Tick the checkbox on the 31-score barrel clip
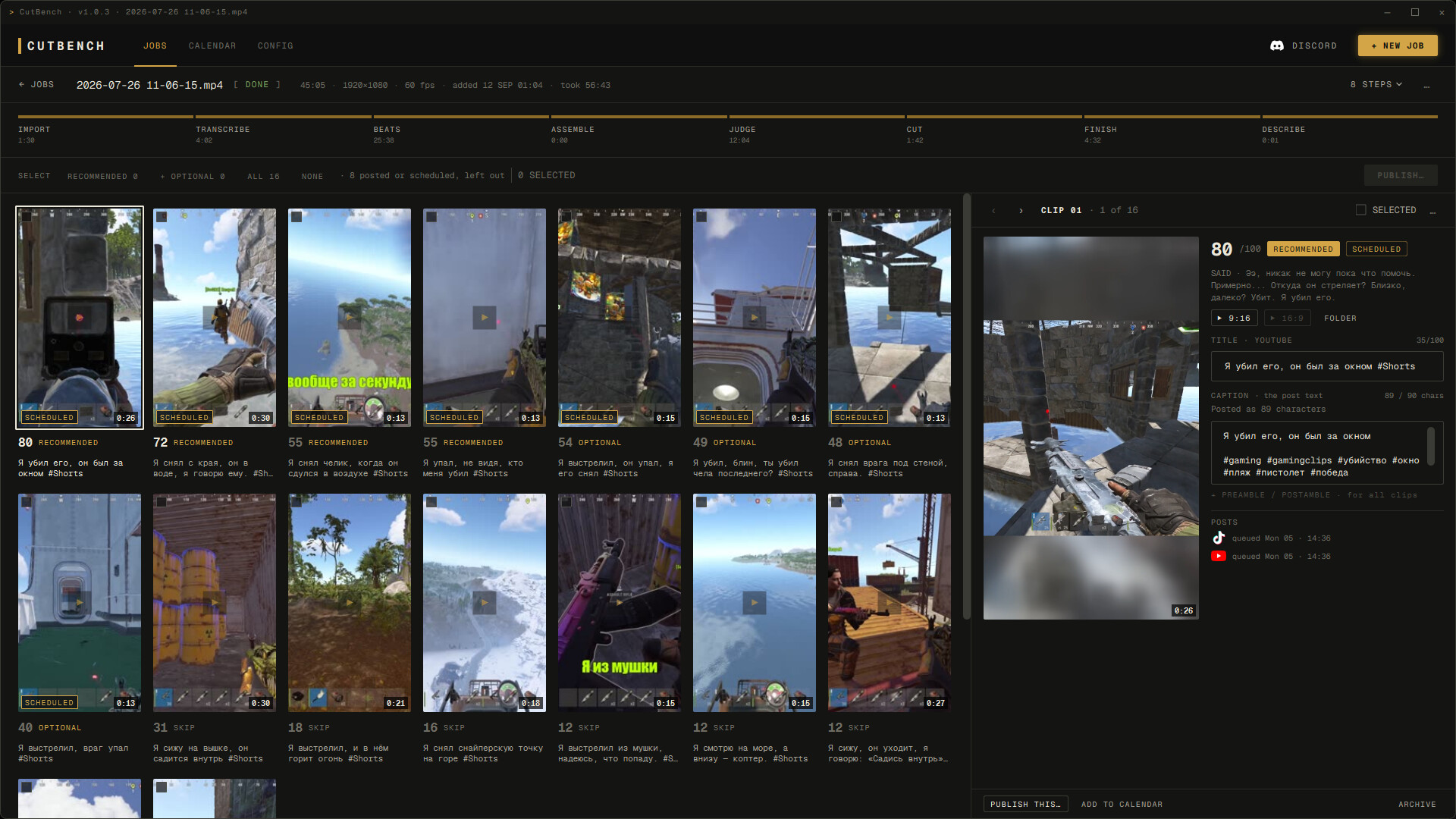 (x=162, y=502)
